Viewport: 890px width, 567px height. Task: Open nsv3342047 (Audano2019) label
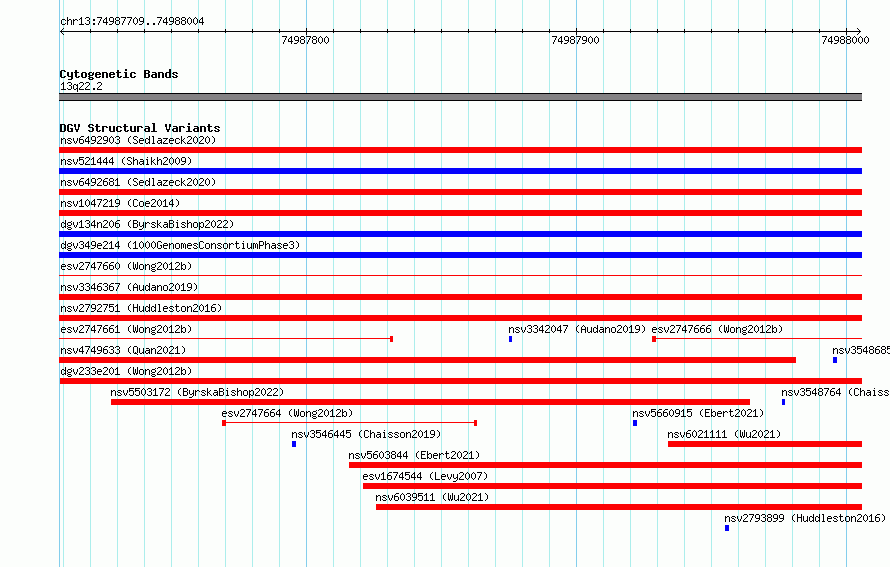[577, 329]
